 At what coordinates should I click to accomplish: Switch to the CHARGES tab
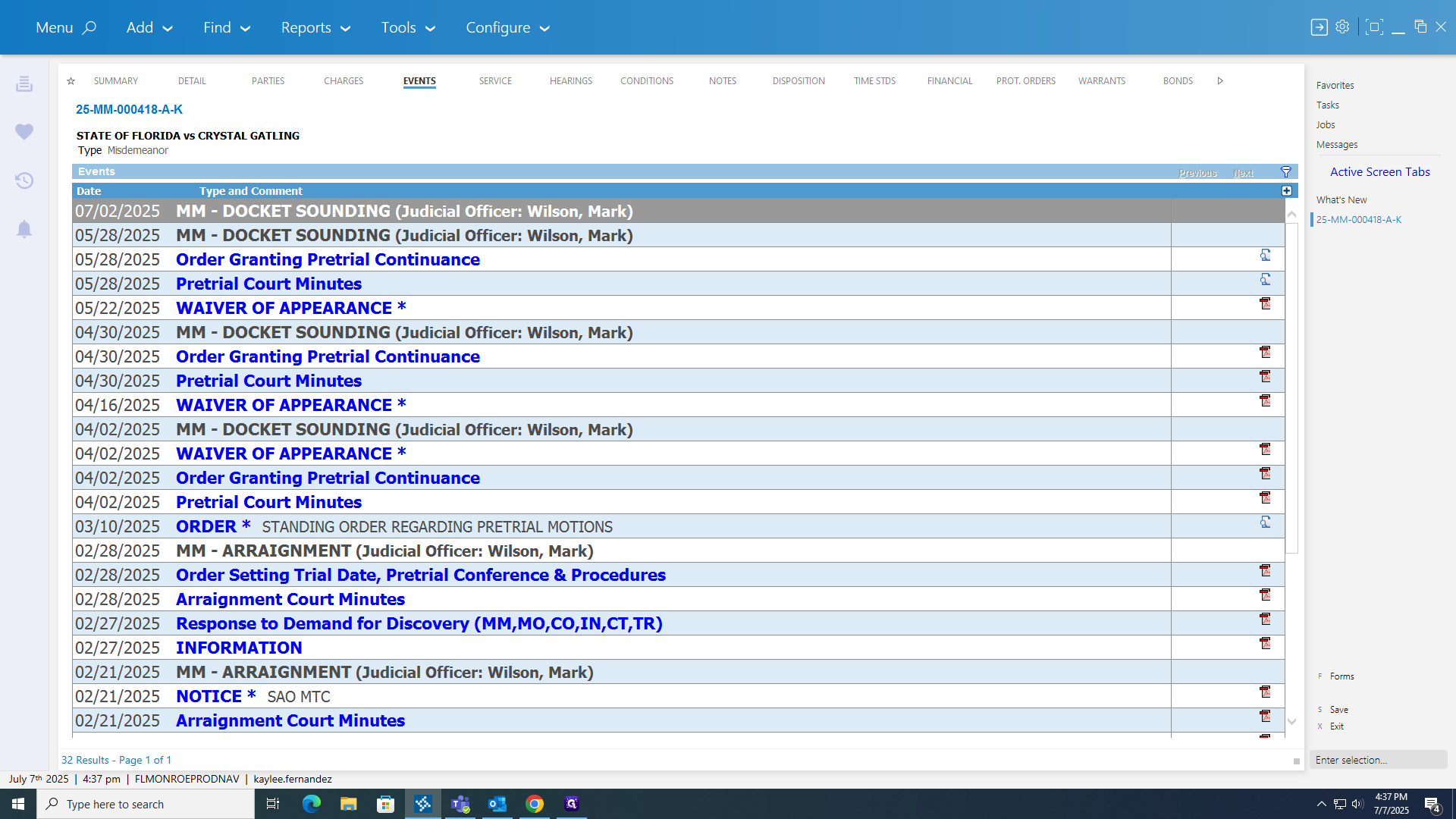(344, 80)
